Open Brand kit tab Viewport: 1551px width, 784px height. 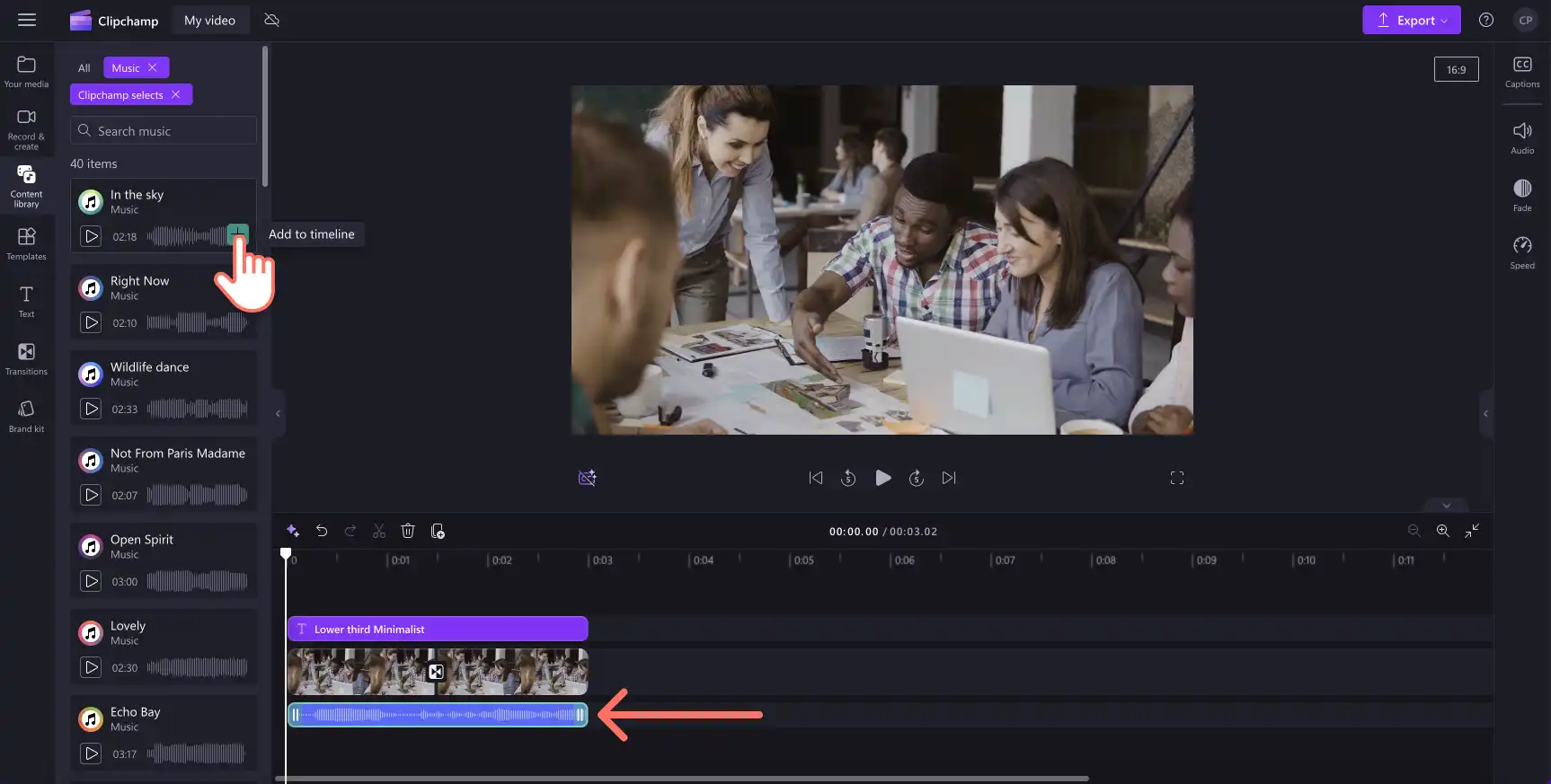tap(26, 416)
